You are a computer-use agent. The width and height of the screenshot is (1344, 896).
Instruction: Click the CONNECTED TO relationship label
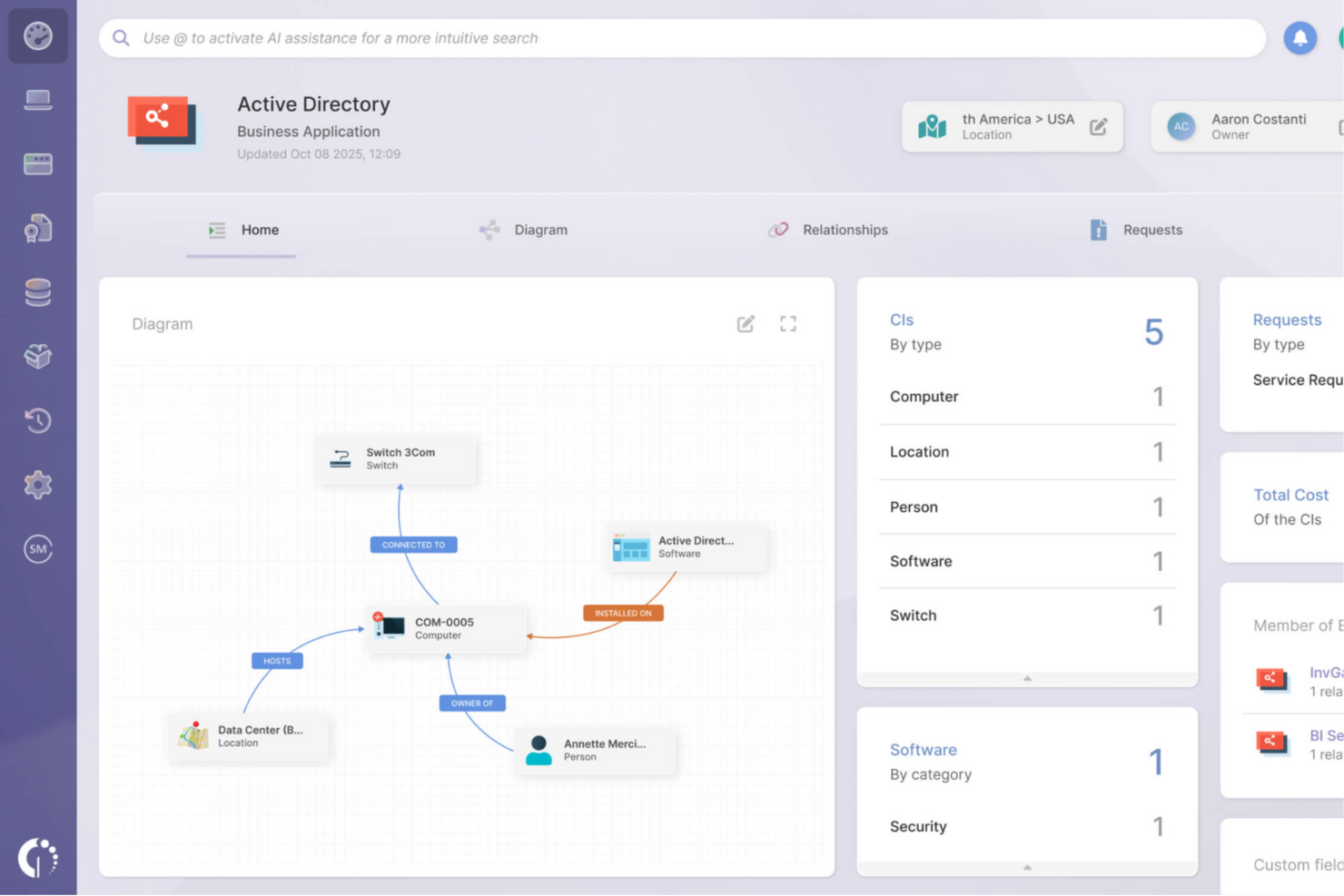(413, 545)
